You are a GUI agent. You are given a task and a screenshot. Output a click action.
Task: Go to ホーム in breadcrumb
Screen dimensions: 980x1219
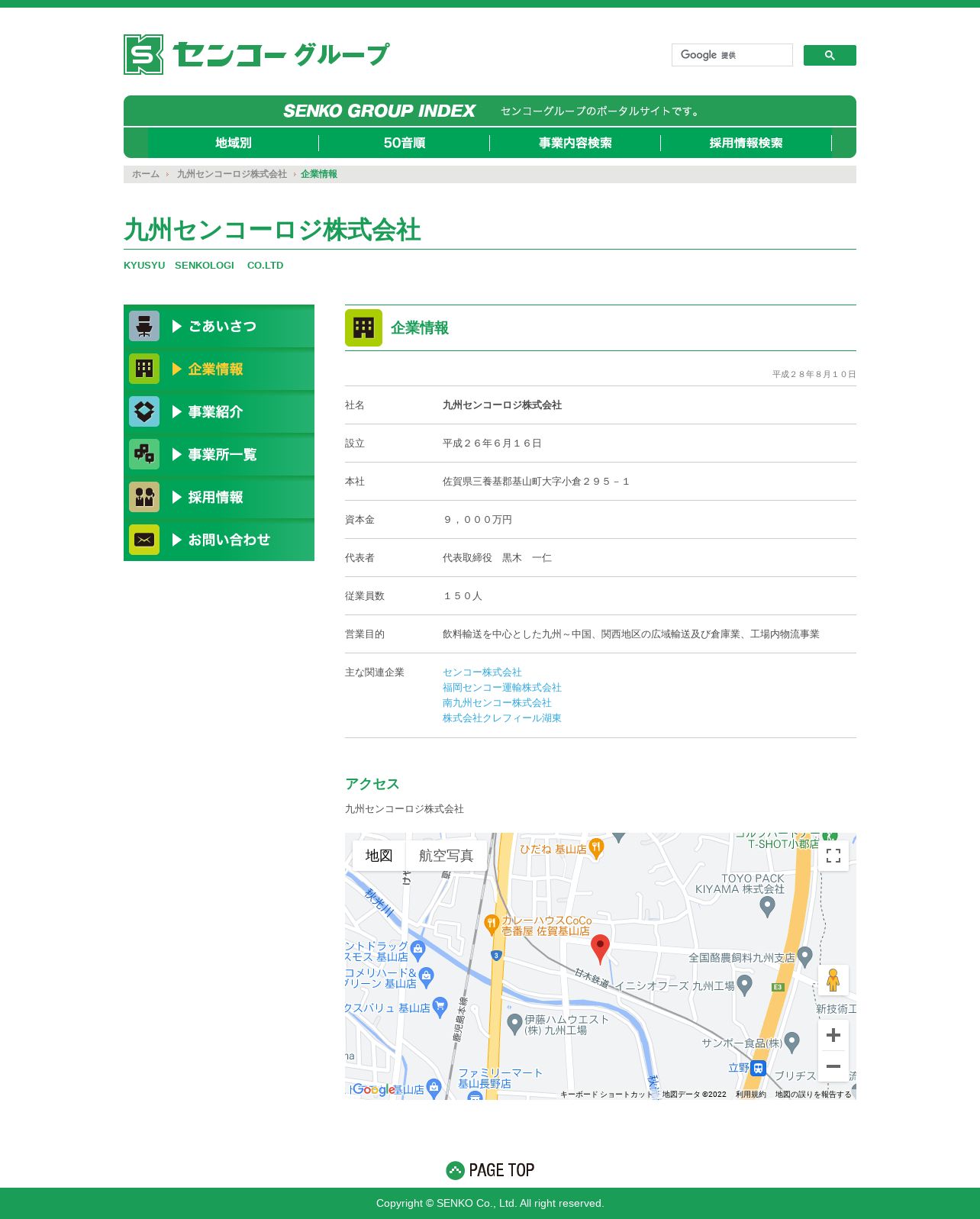146,174
